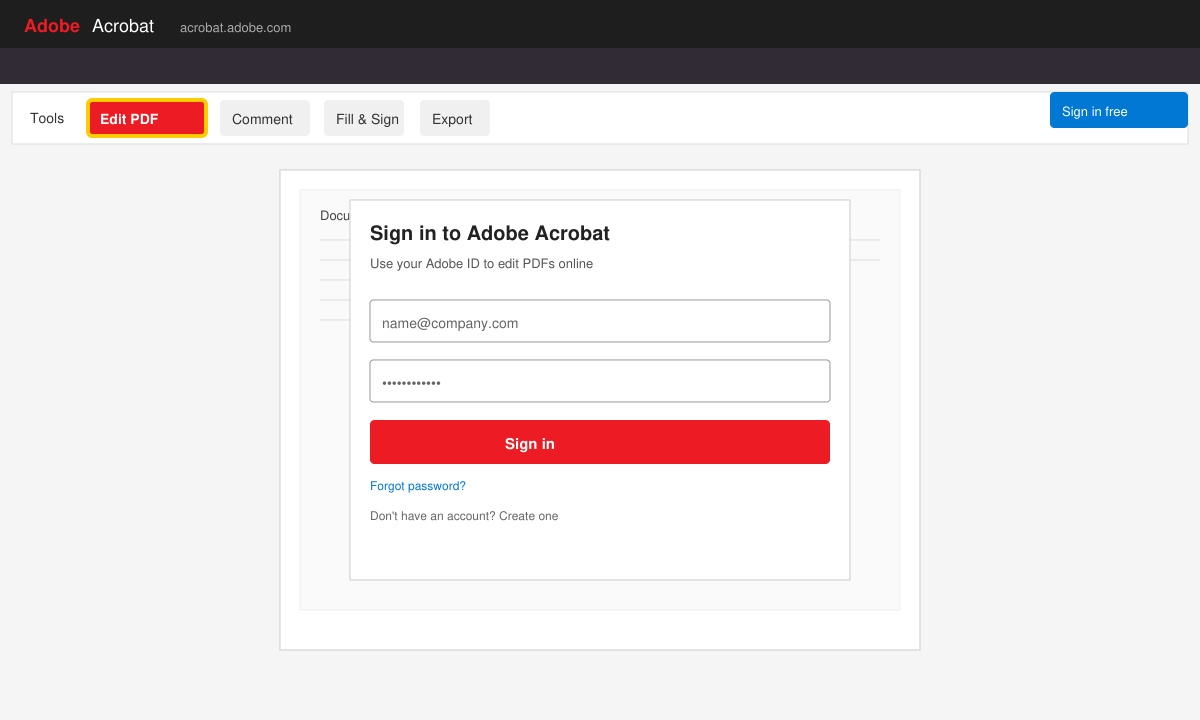This screenshot has width=1200, height=720.
Task: Select the Export tab
Action: click(x=455, y=118)
